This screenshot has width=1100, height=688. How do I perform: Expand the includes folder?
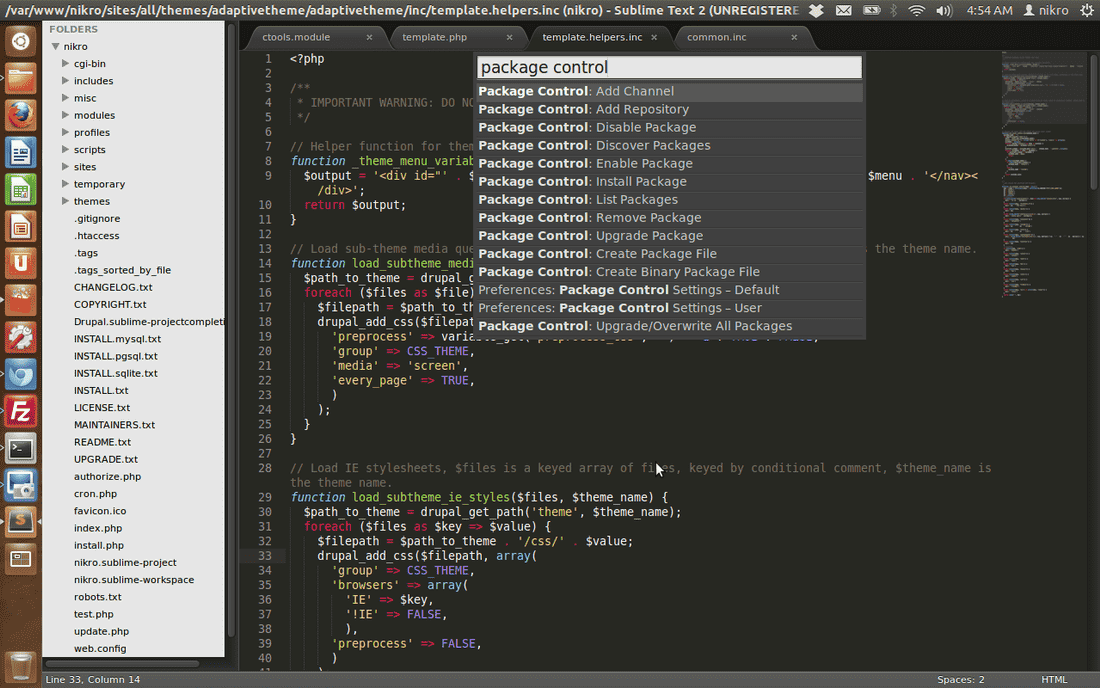(x=65, y=81)
